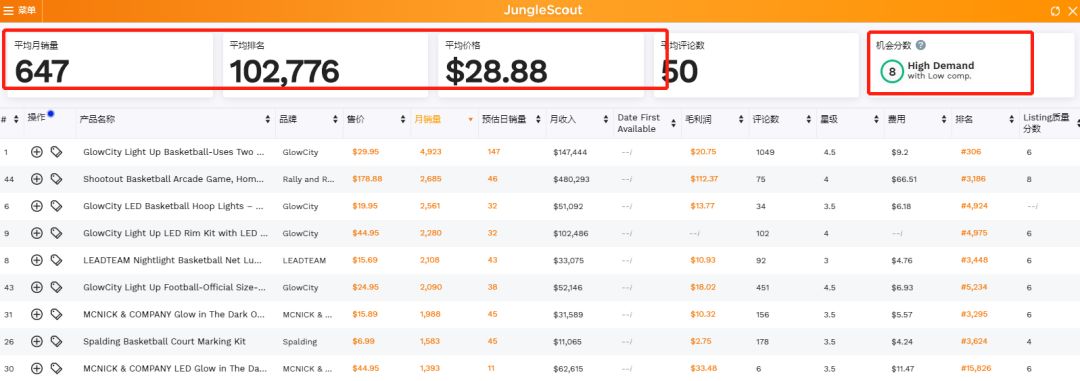Click the plus icon for GlowCity Light Up Football
Screen dimensions: 1080x381
coord(37,287)
